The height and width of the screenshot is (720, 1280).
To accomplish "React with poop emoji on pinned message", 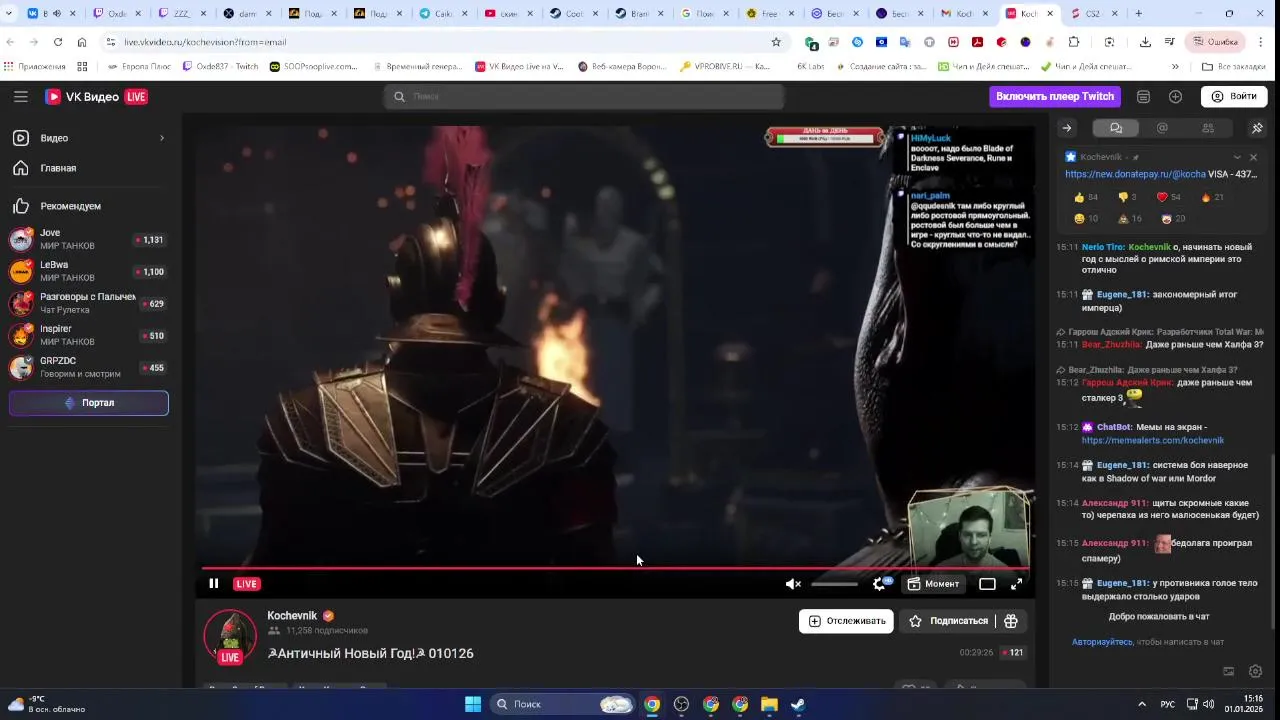I will (1130, 218).
